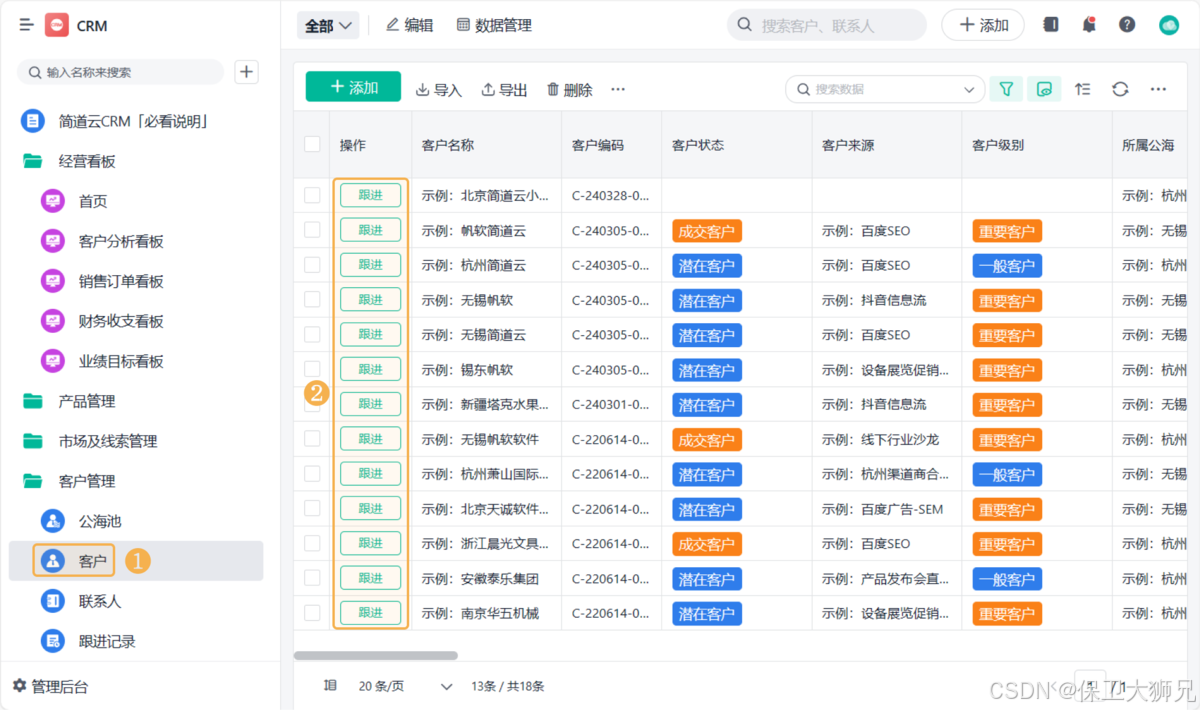This screenshot has height=710, width=1200.
Task: Click 跟进 for 帆软简道云 row
Action: (370, 230)
